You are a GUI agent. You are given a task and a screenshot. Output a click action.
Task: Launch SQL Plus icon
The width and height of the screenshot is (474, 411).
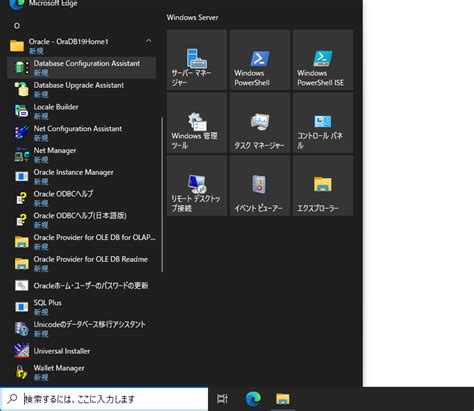pos(22,307)
